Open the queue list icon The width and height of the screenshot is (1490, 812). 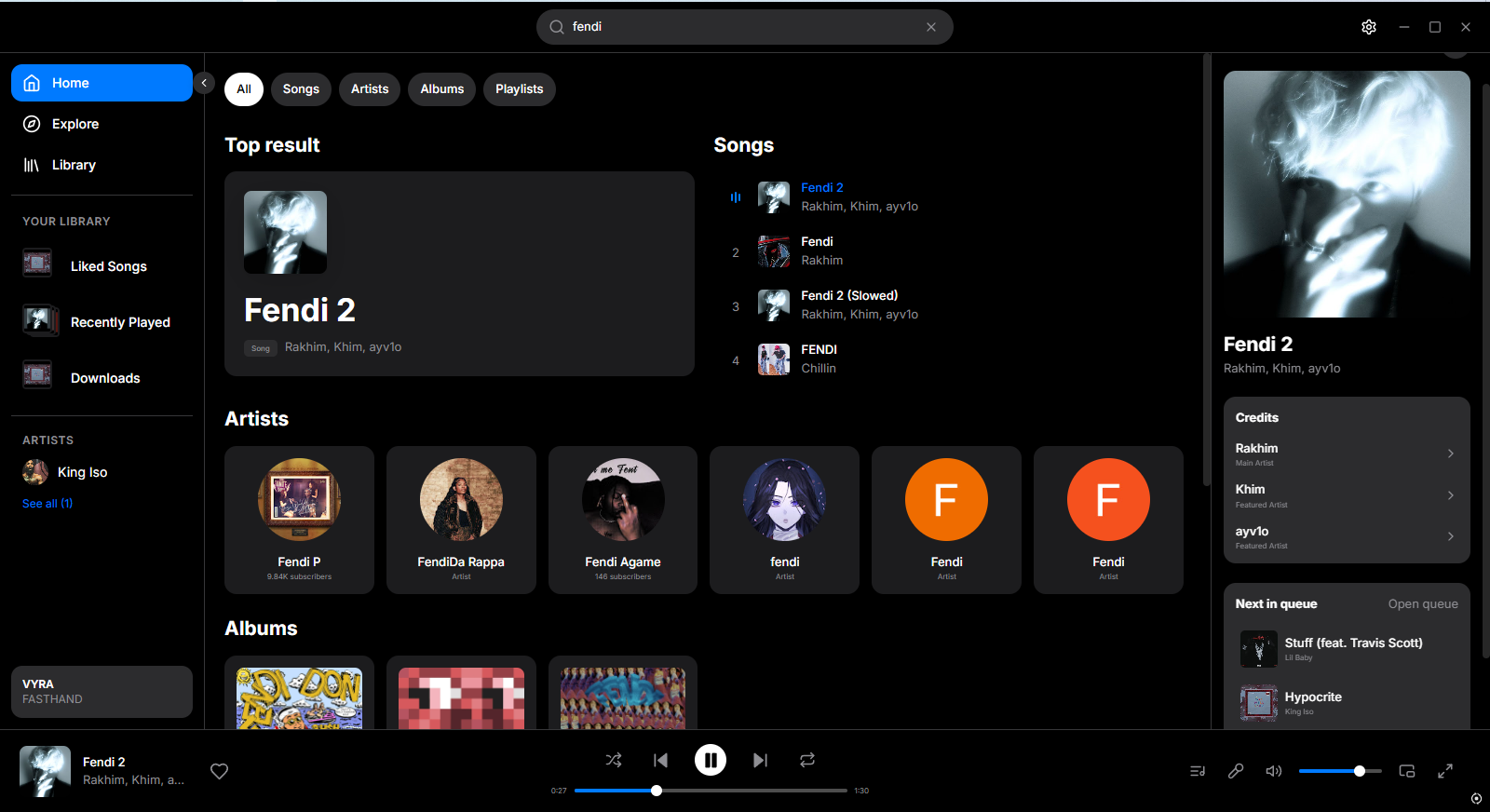[1198, 771]
